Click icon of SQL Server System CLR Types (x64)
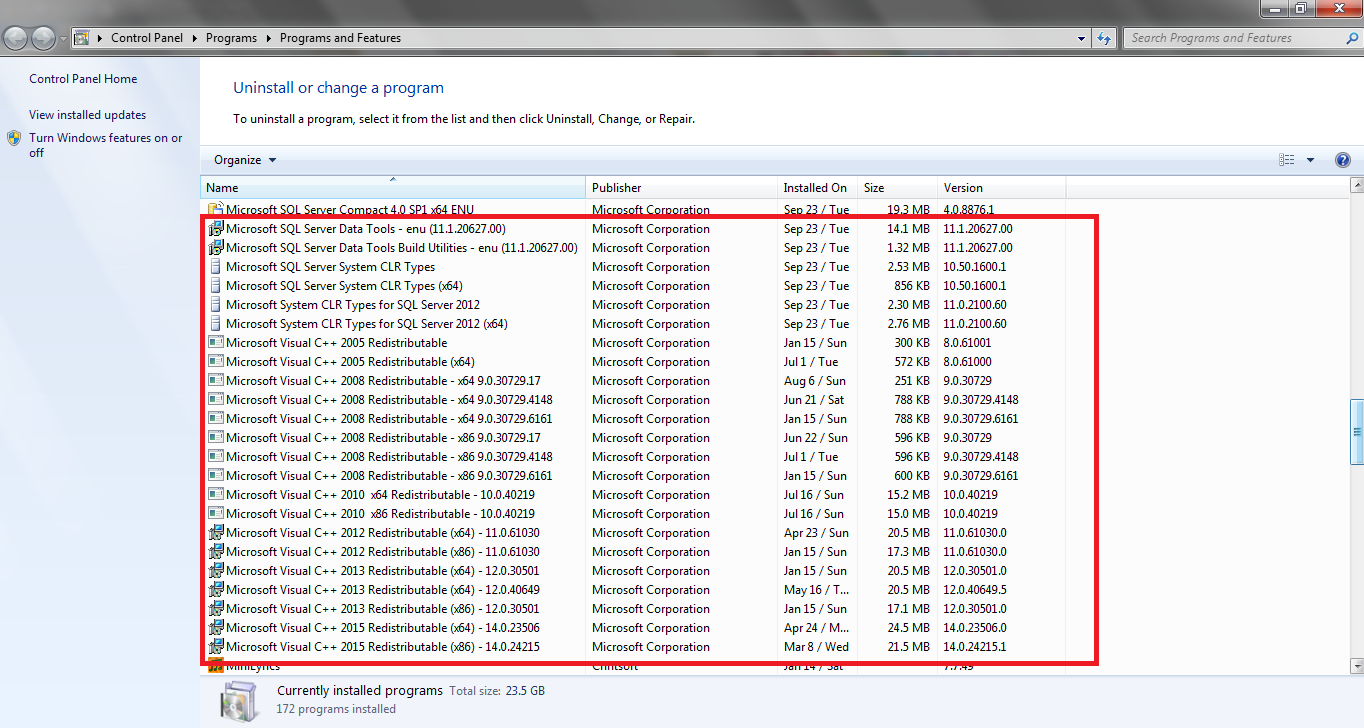Screen dimensions: 1364x728 [x=215, y=286]
